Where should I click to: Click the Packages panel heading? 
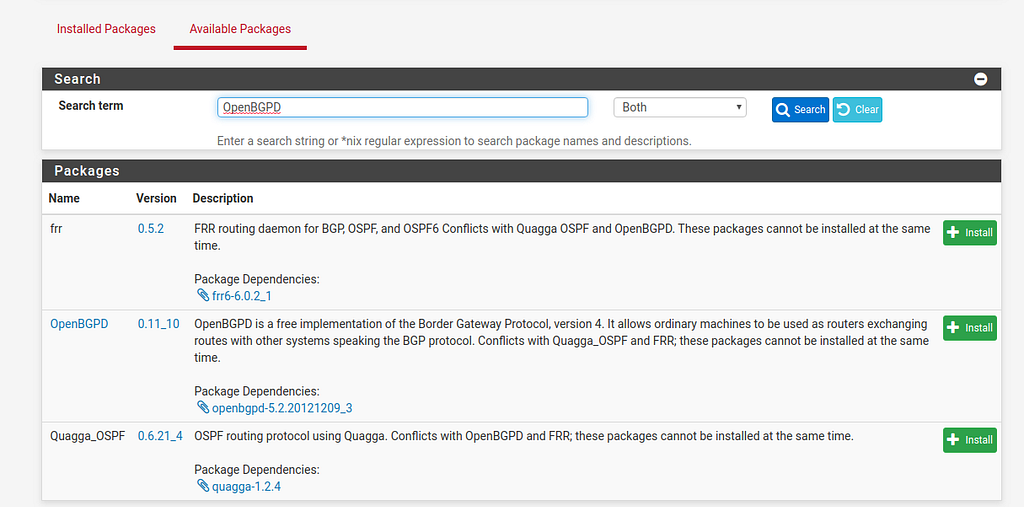87,171
